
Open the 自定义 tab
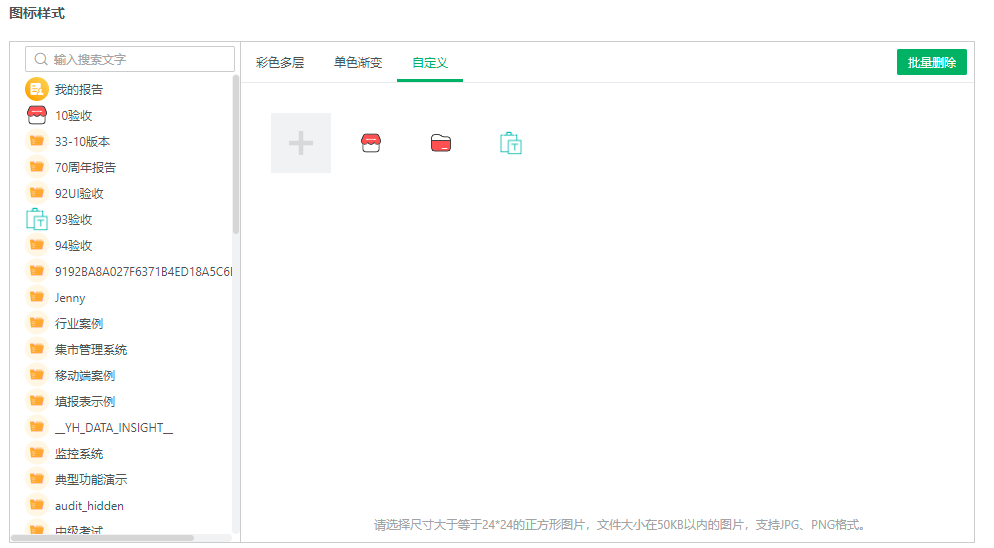point(430,62)
